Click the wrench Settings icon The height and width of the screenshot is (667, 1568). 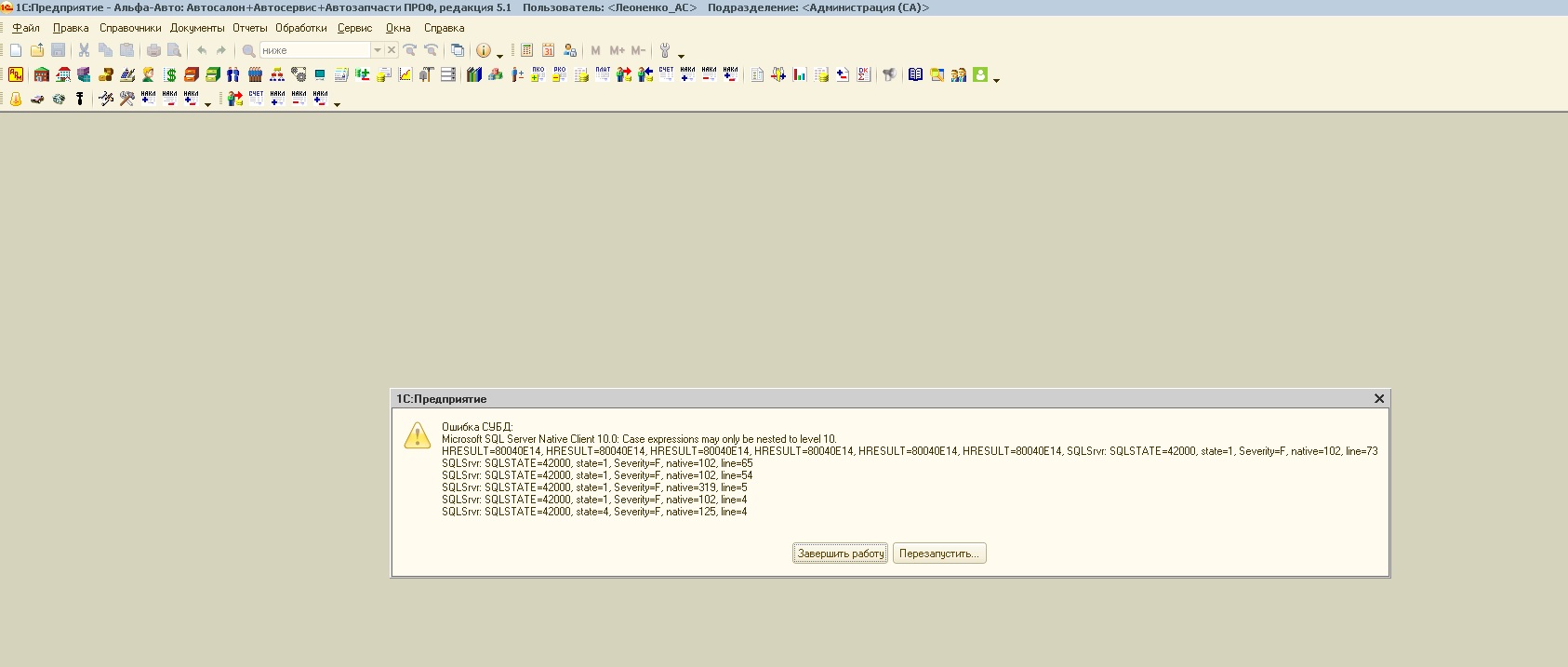coord(665,50)
